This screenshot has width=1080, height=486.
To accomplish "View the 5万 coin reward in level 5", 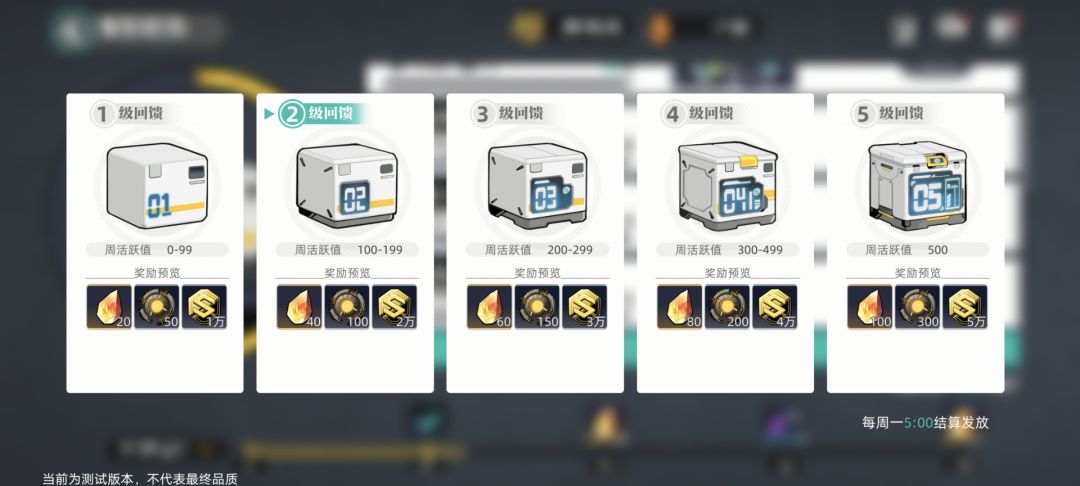I will tap(965, 307).
